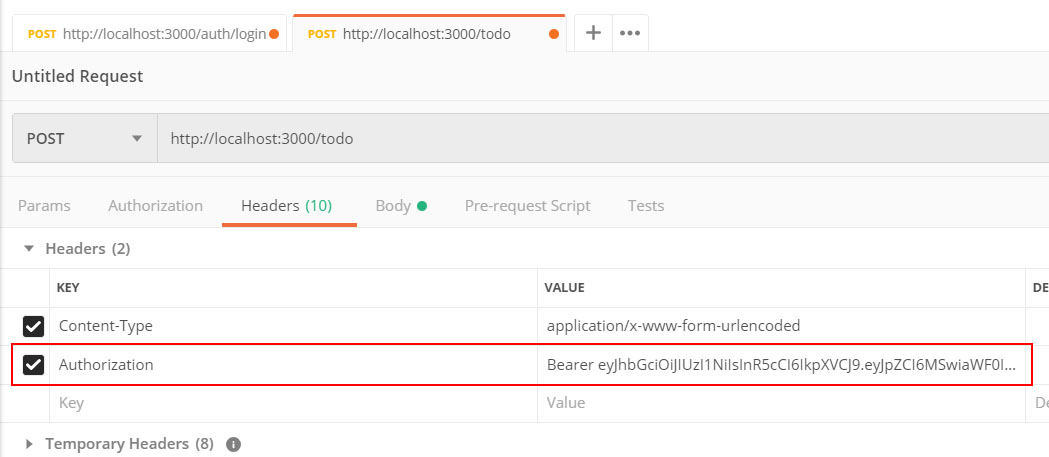Click the empty Key input cell

[293, 403]
